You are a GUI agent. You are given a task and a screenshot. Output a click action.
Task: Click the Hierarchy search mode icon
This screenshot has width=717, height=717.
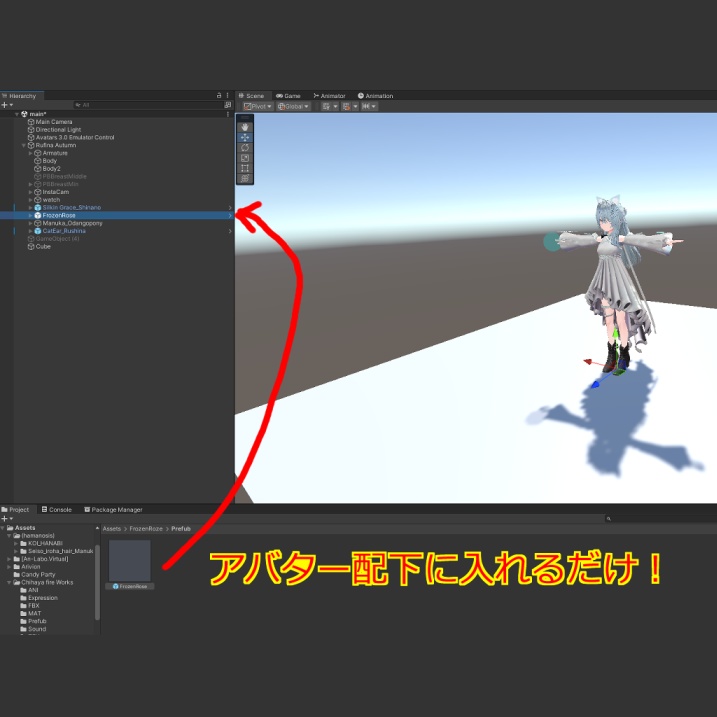coord(227,105)
